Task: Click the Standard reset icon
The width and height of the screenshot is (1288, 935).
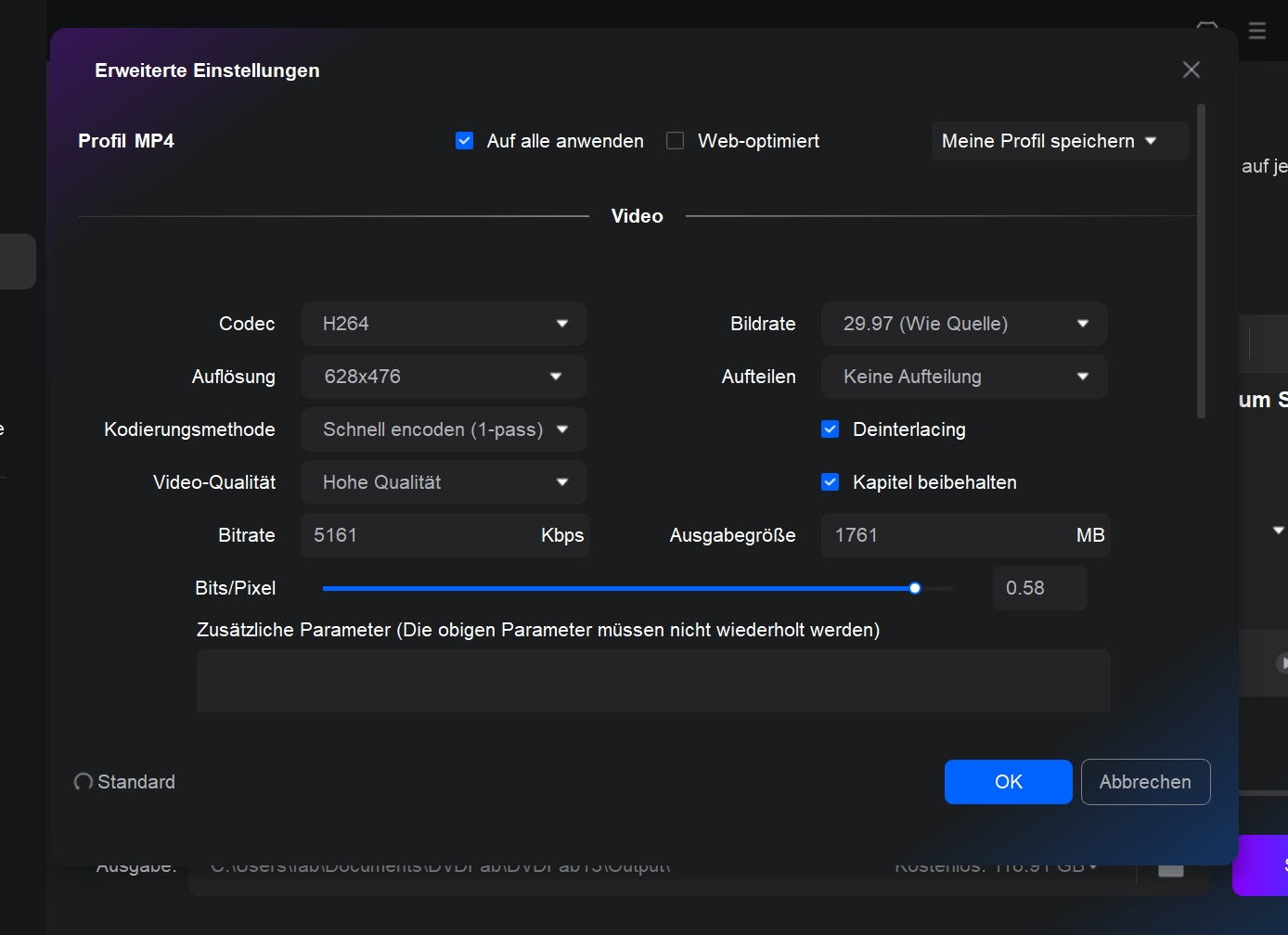Action: click(x=84, y=782)
